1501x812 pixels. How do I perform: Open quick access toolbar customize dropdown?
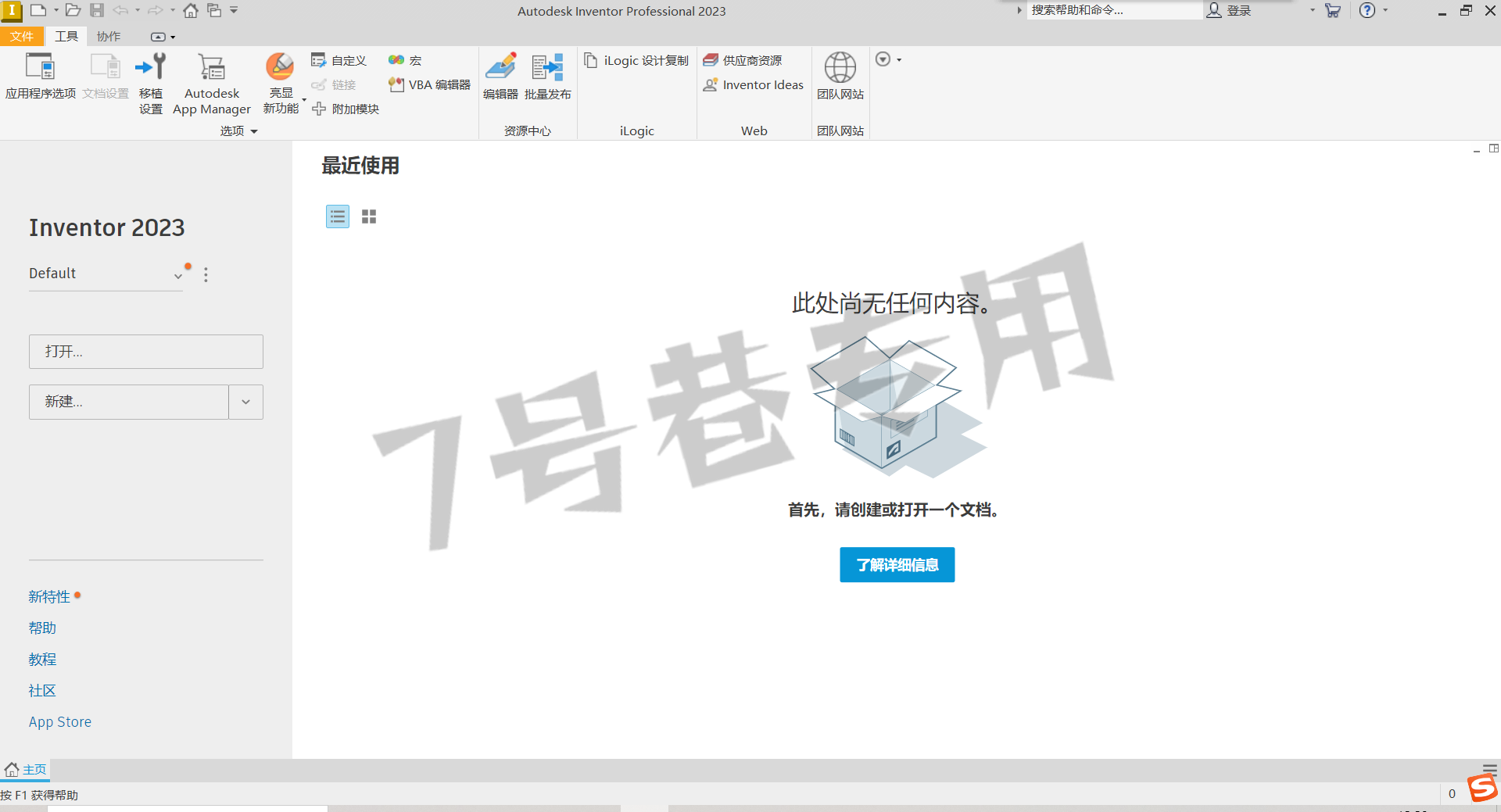[x=234, y=10]
